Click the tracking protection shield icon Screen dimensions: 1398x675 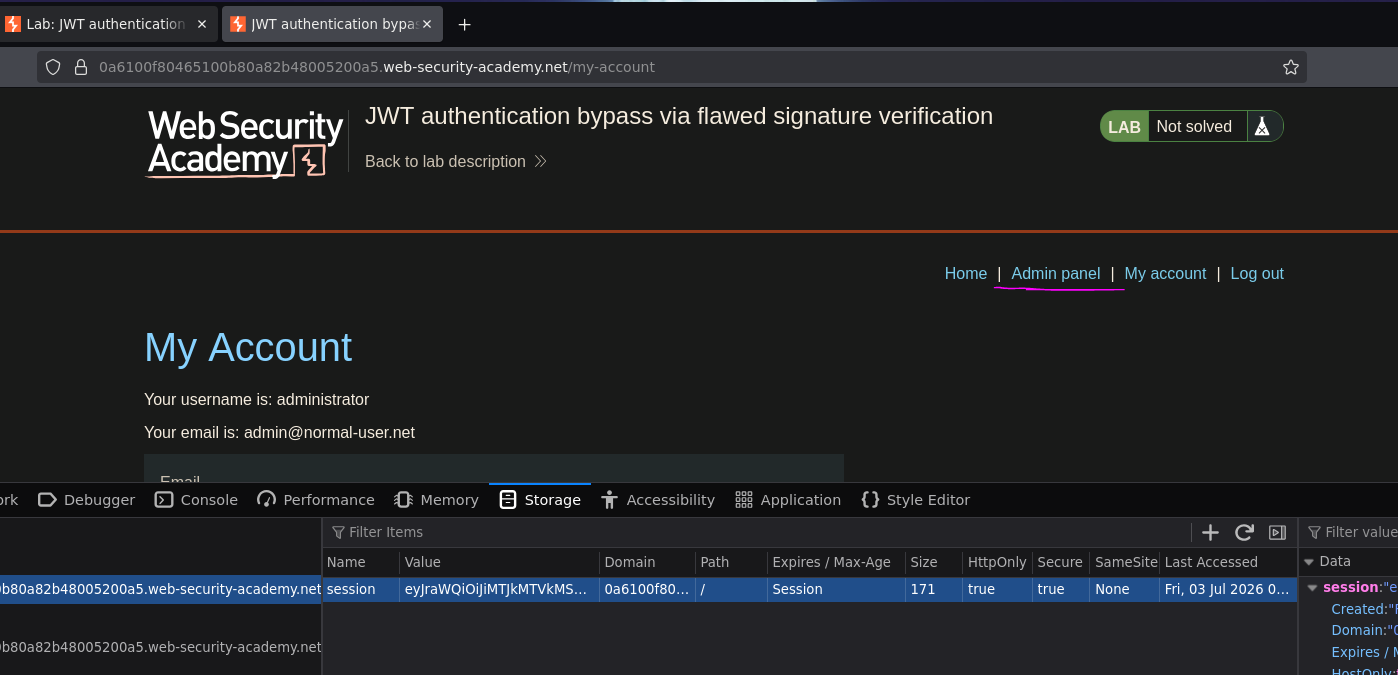(x=54, y=67)
